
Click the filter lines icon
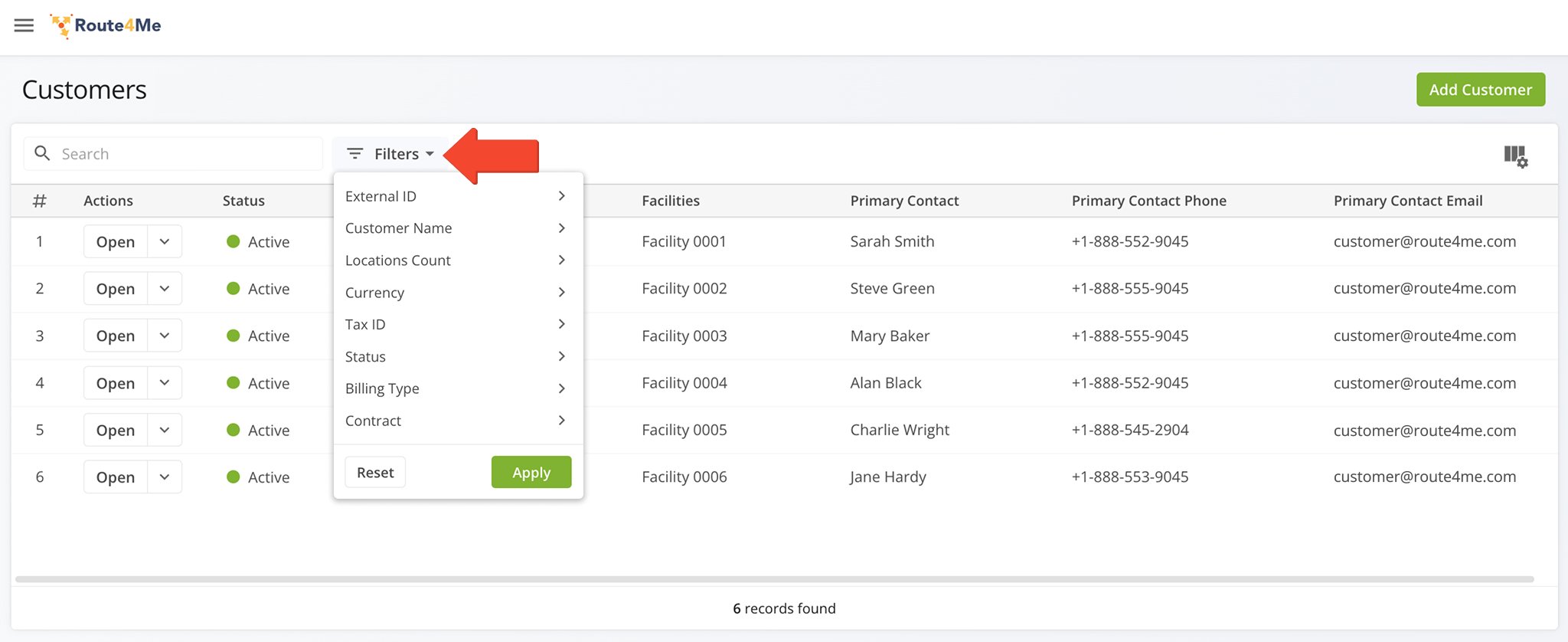click(x=354, y=154)
